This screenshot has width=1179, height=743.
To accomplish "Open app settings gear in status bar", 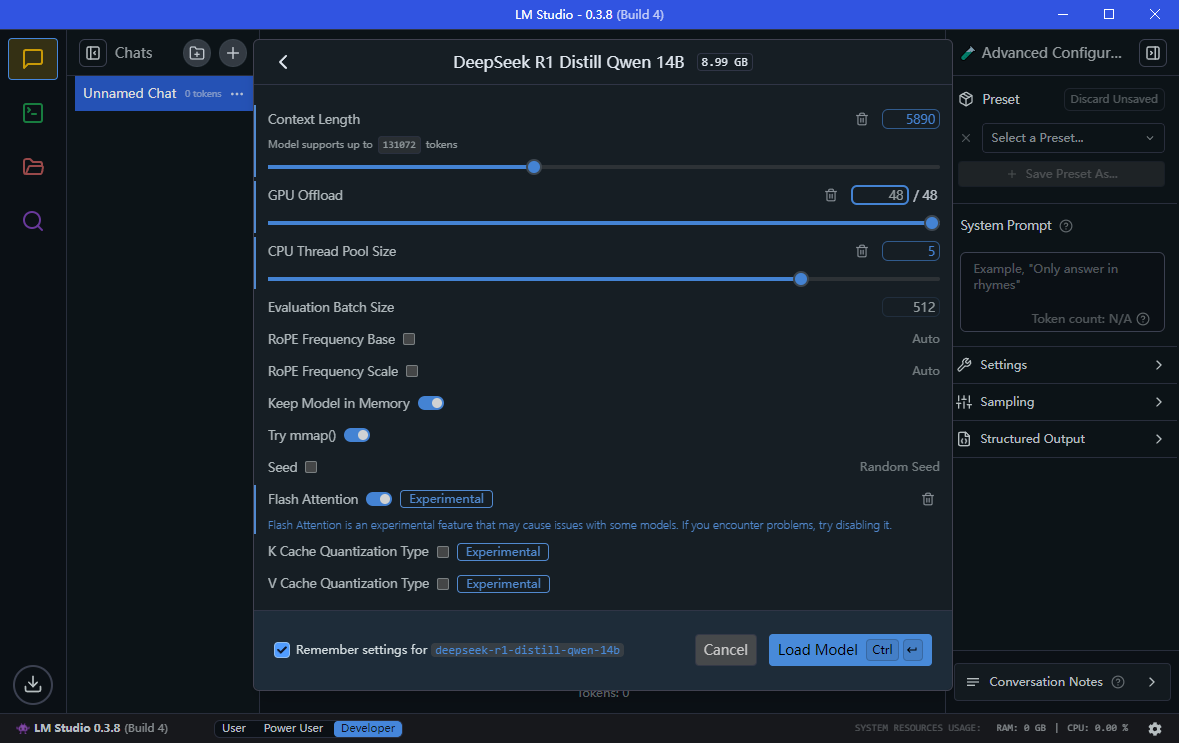I will (x=1155, y=728).
